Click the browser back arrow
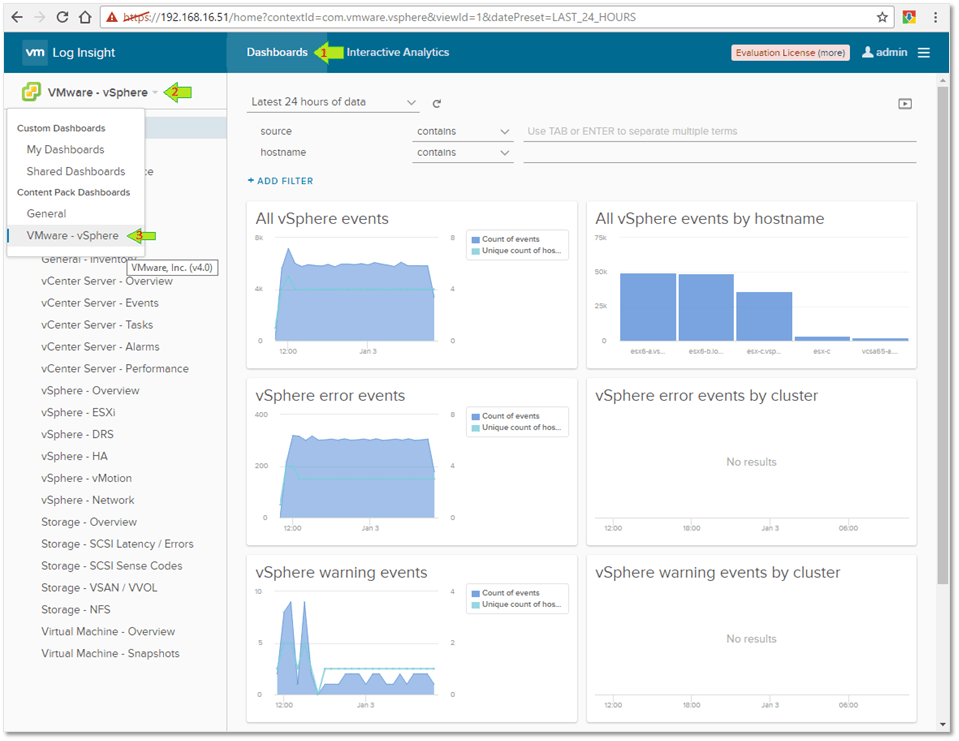This screenshot has width=959, height=741. (x=17, y=17)
